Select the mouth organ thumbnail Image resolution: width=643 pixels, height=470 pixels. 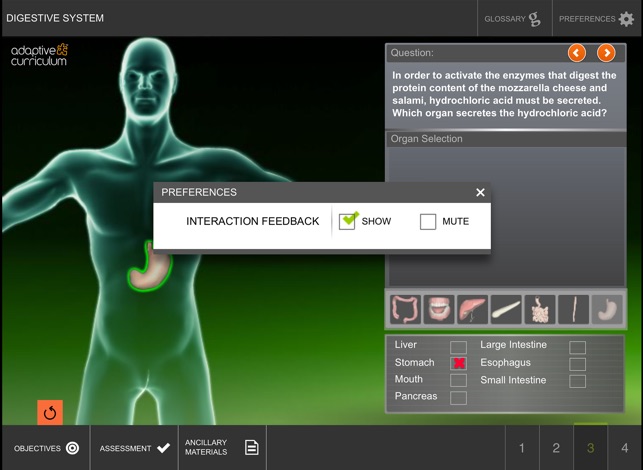click(x=439, y=309)
